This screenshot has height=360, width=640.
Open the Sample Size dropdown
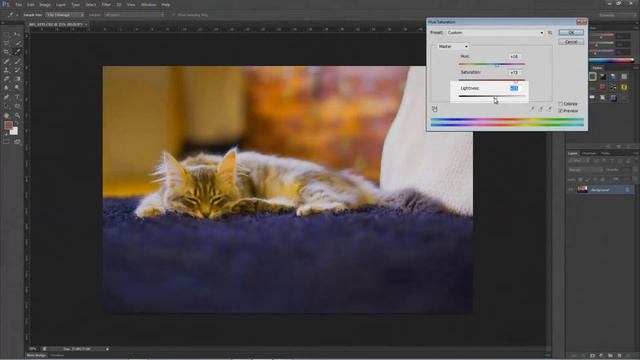pyautogui.click(x=65, y=15)
